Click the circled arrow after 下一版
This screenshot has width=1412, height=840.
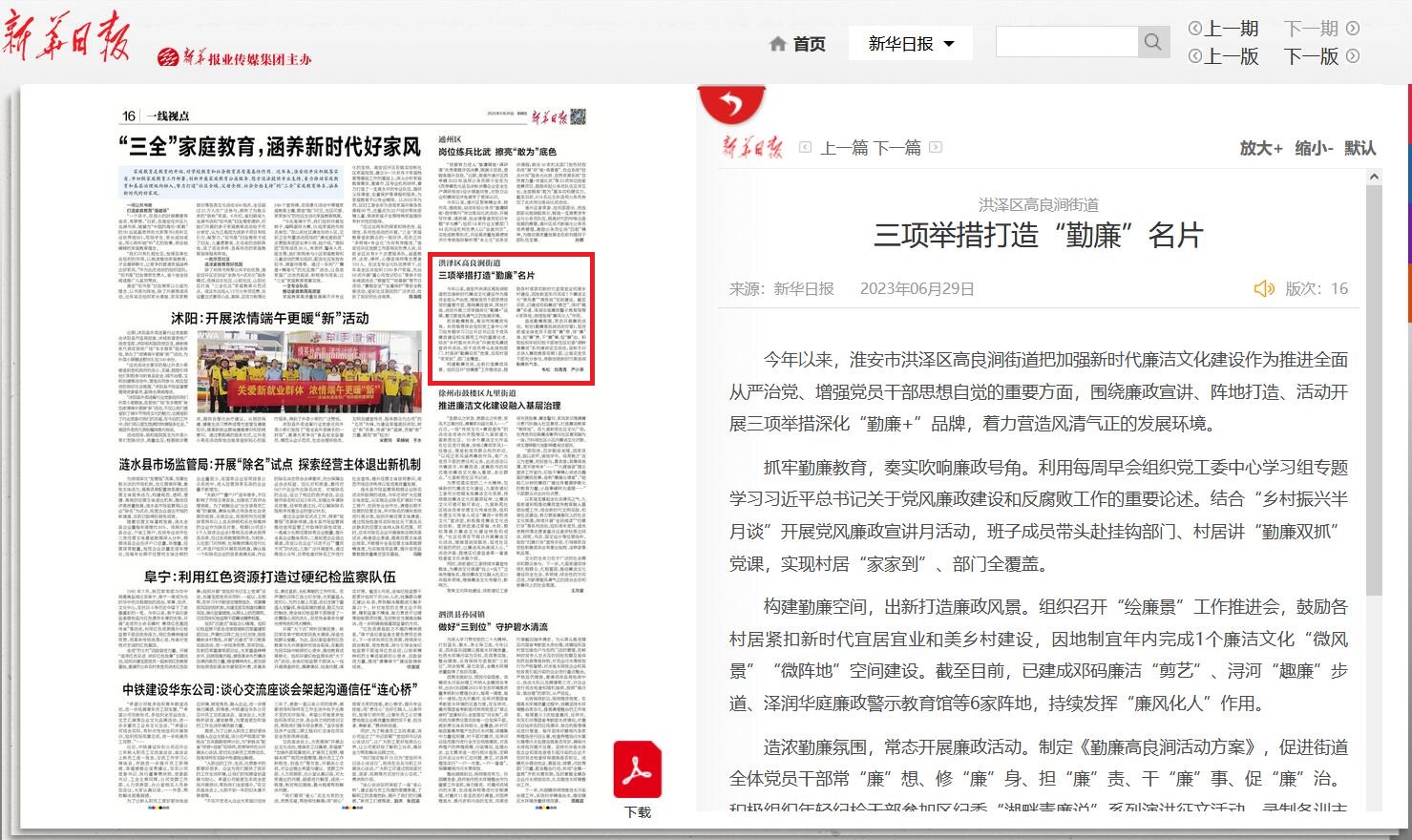(x=1352, y=56)
